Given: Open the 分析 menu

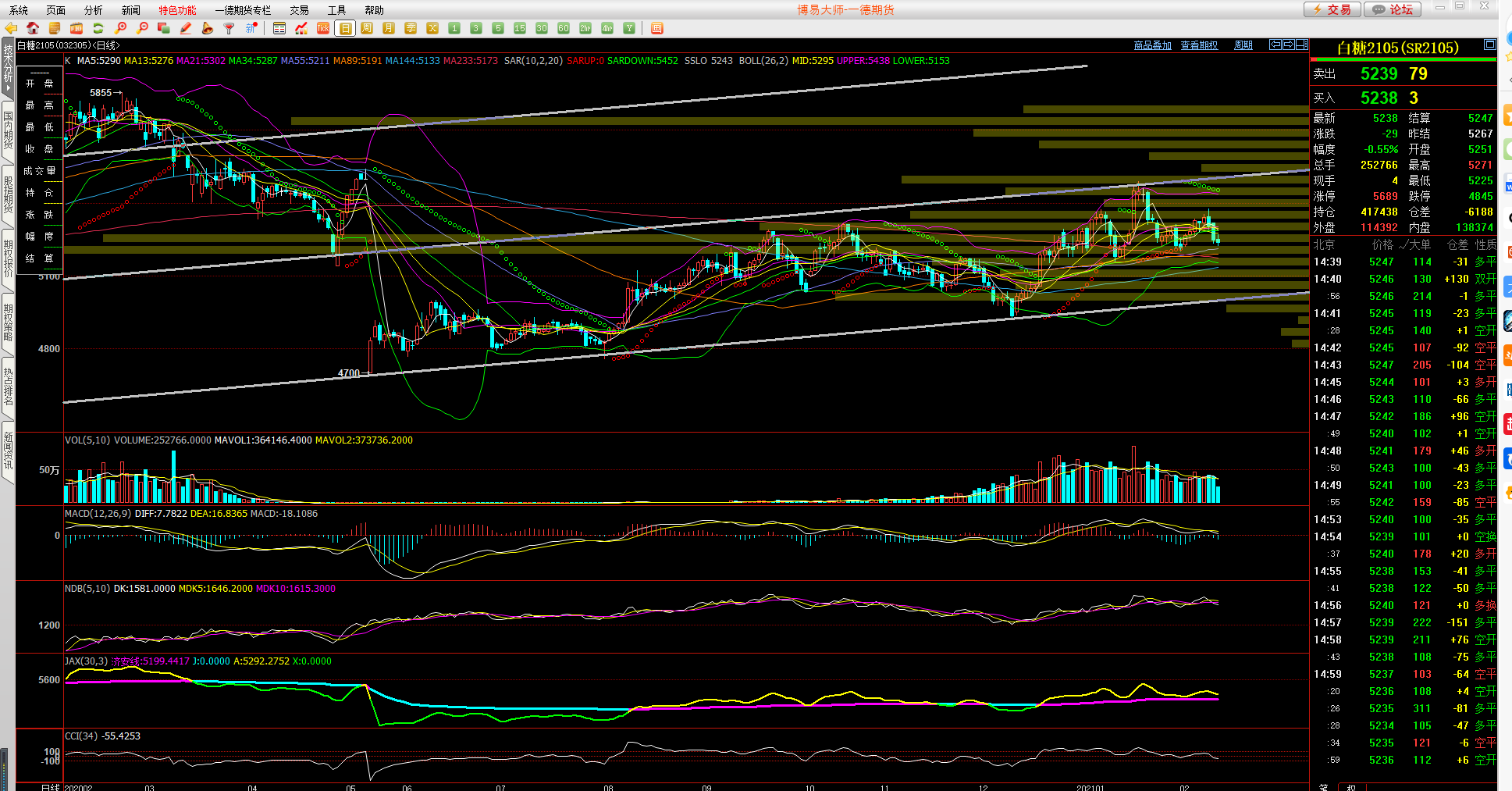Looking at the screenshot, I should (x=94, y=10).
